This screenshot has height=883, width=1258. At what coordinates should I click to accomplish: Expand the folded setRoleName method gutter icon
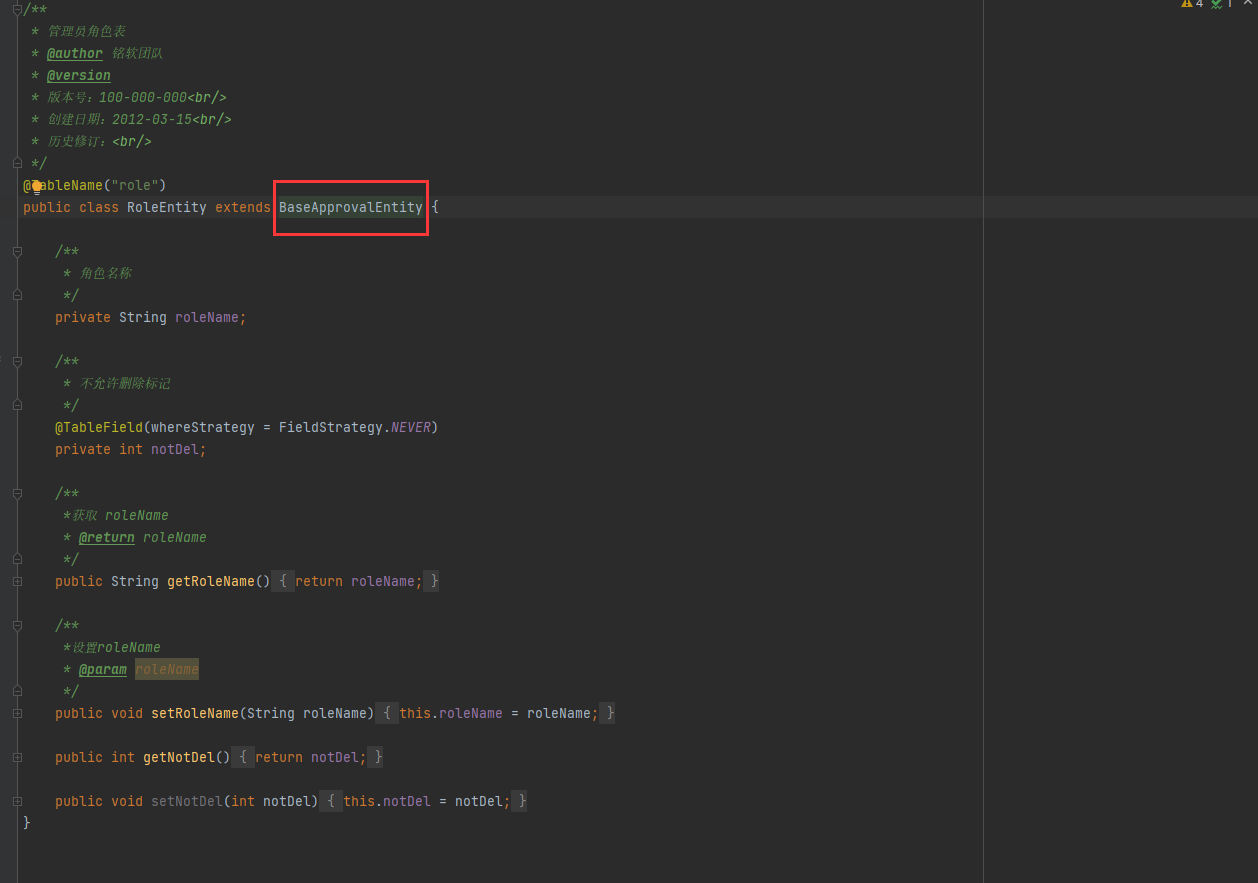17,713
